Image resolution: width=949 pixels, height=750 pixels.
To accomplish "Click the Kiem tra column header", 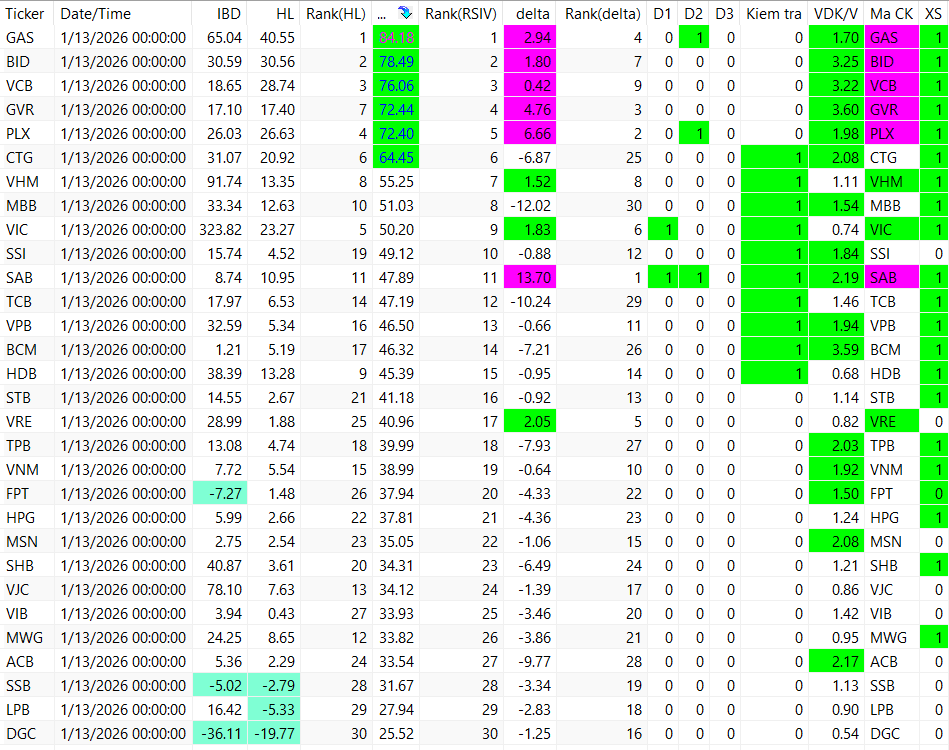I will [774, 13].
